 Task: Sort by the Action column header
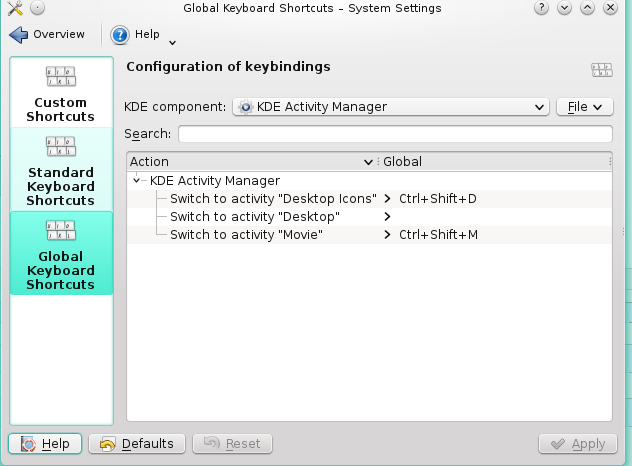pos(252,162)
